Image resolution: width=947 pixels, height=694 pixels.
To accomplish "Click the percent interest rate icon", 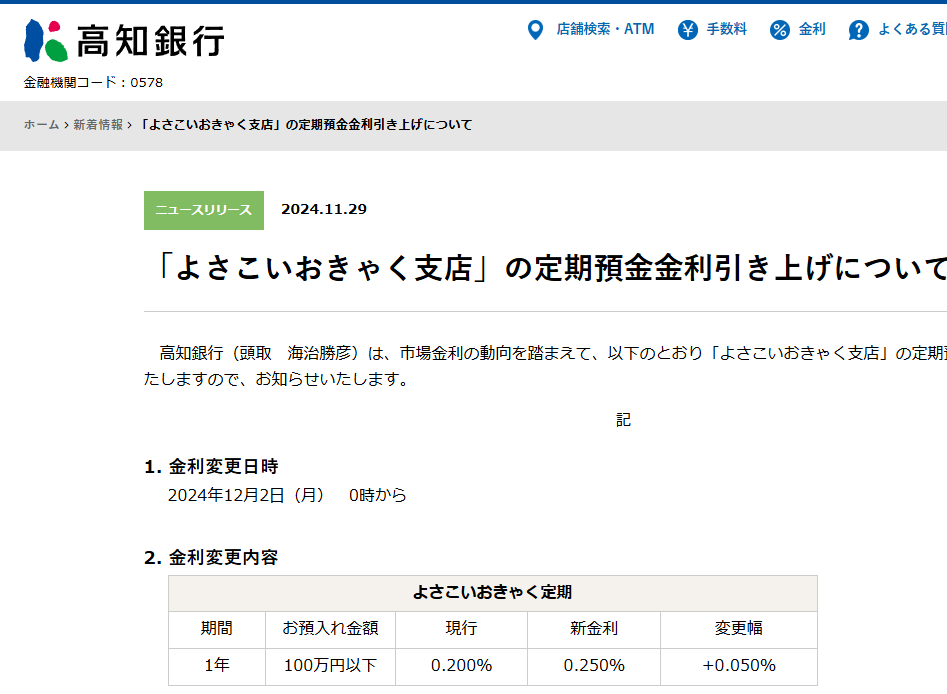I will click(780, 30).
